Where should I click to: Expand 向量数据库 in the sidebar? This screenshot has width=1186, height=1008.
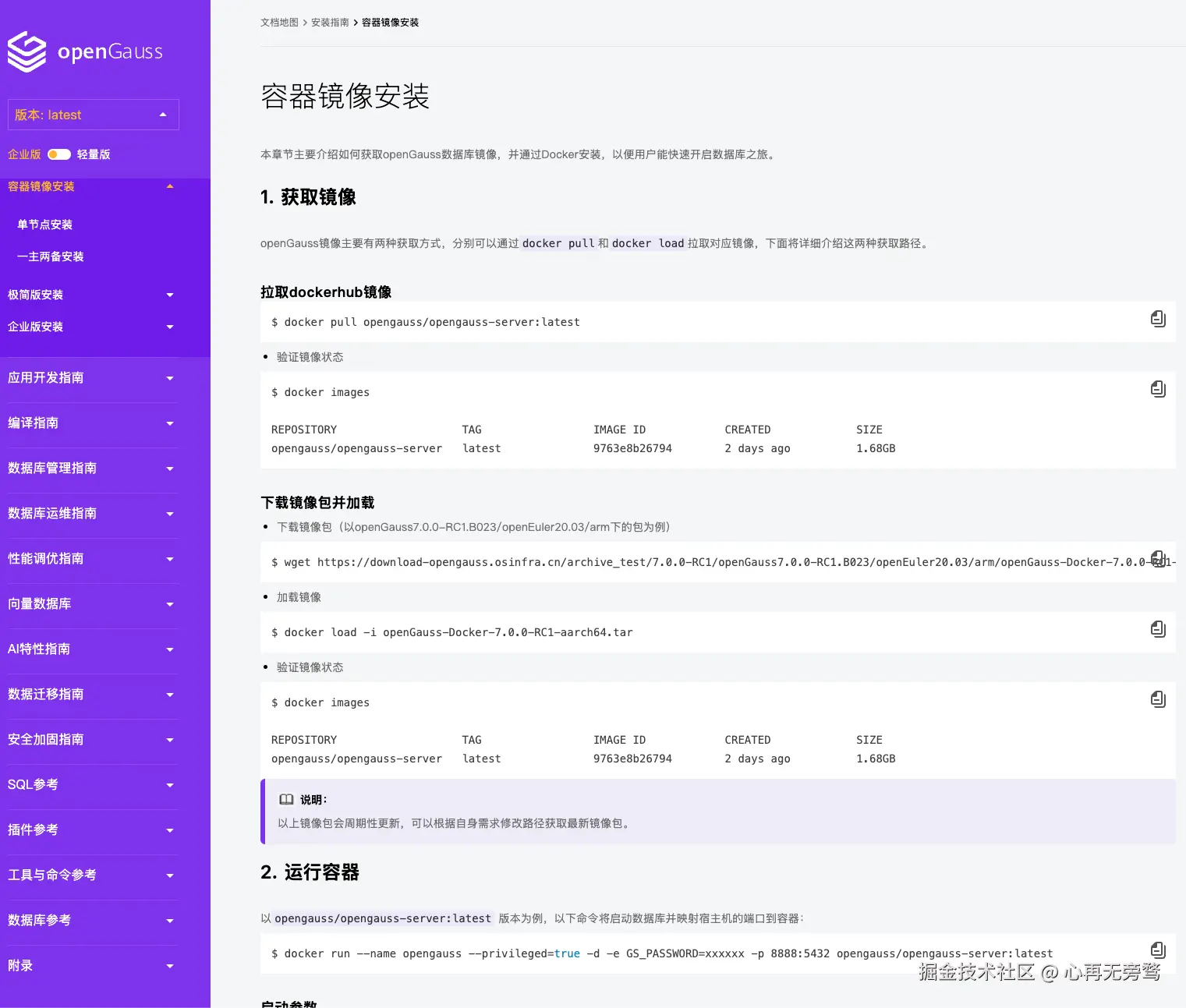[x=170, y=604]
